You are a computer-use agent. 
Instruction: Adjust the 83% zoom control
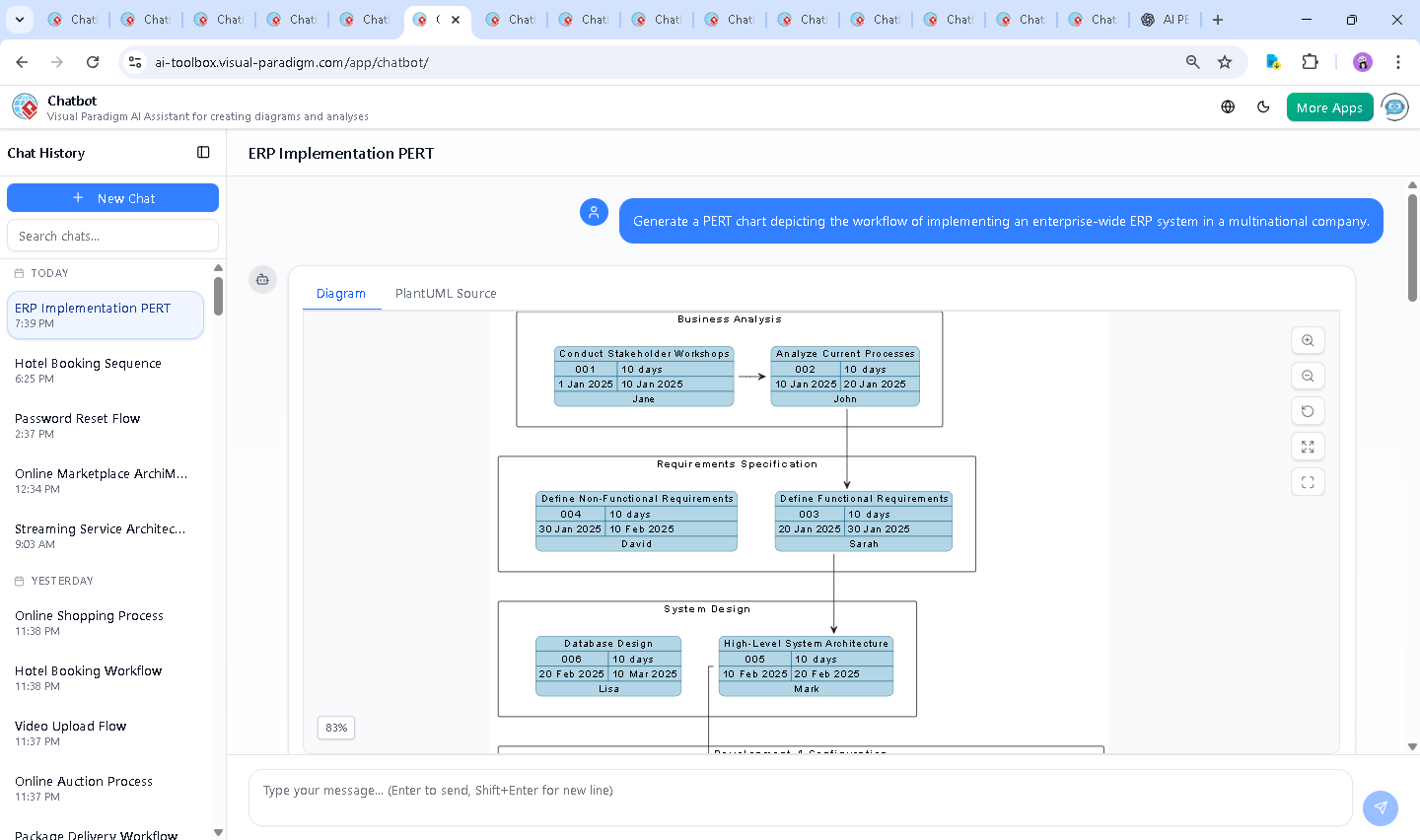pos(335,728)
